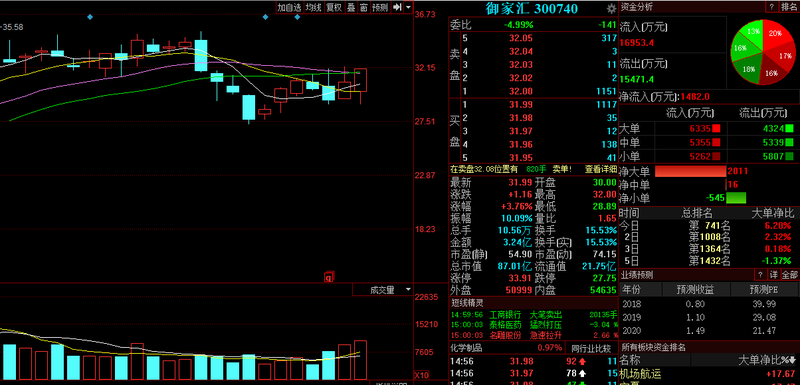The image size is (800, 385).
Task: Toggle the 均线 moving average display
Action: tap(313, 7)
